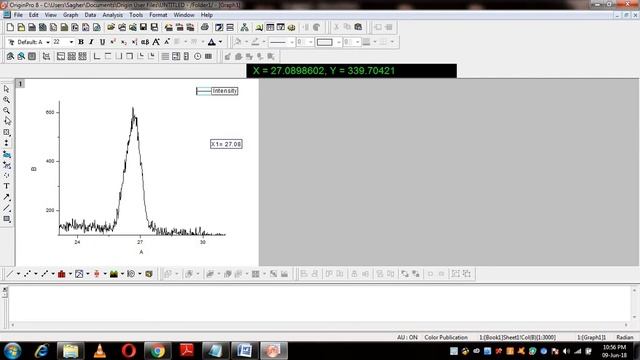Open the File menu
Screen dimensions: 640x360
pyautogui.click(x=18, y=15)
